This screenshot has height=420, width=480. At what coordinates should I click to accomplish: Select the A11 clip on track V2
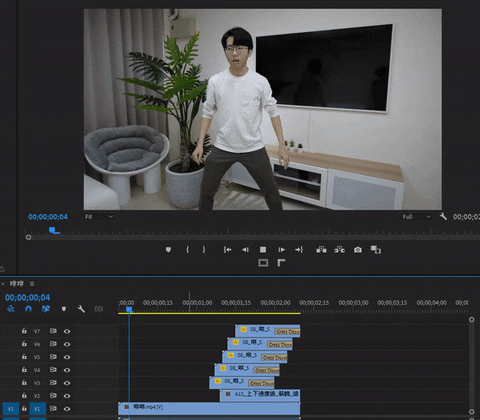point(260,396)
